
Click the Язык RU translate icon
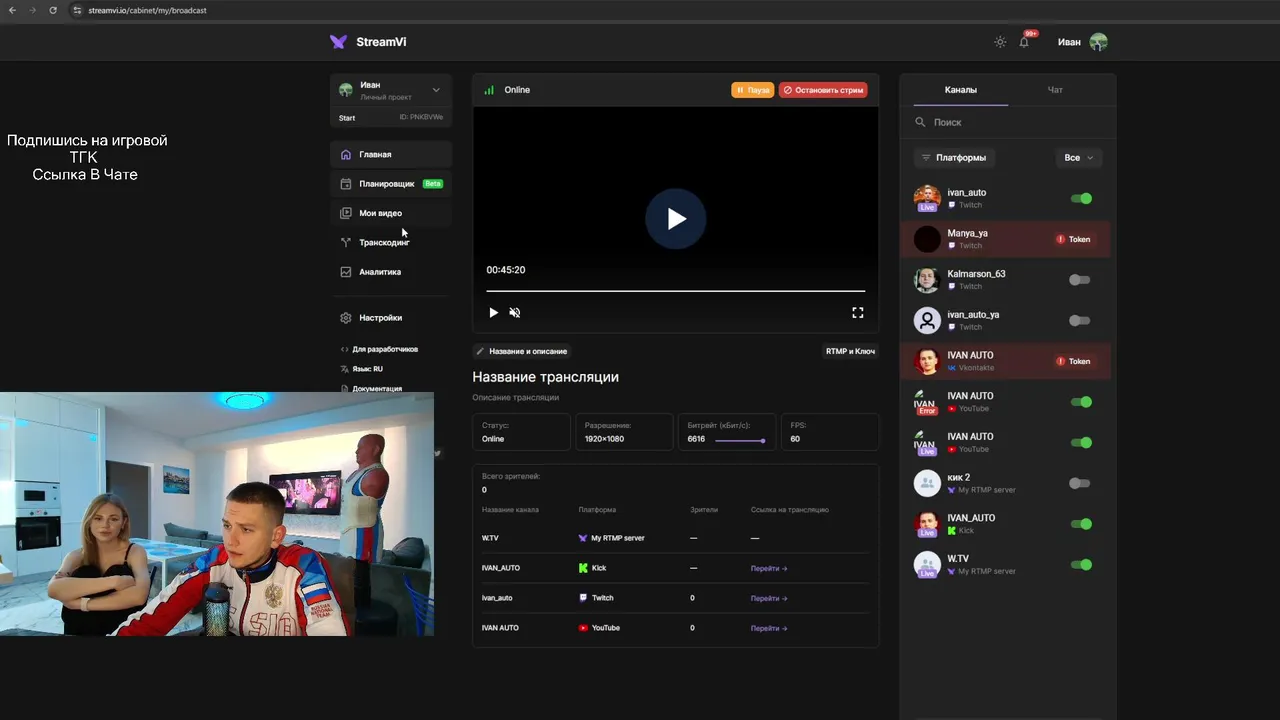click(x=345, y=369)
